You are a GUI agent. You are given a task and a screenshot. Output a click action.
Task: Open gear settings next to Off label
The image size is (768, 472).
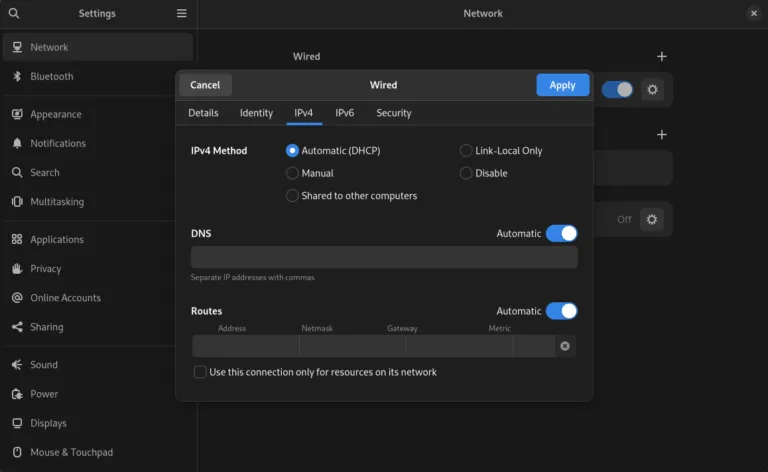pyautogui.click(x=652, y=219)
